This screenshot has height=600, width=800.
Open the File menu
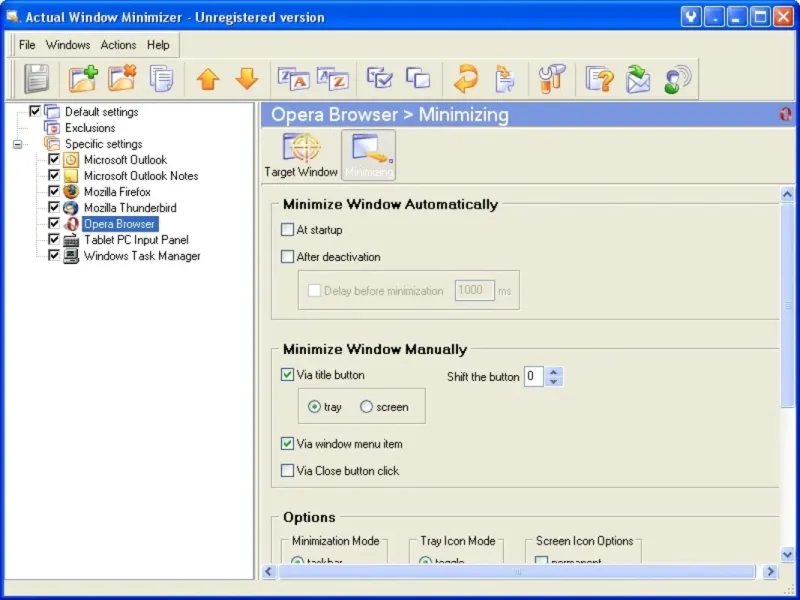[x=27, y=45]
